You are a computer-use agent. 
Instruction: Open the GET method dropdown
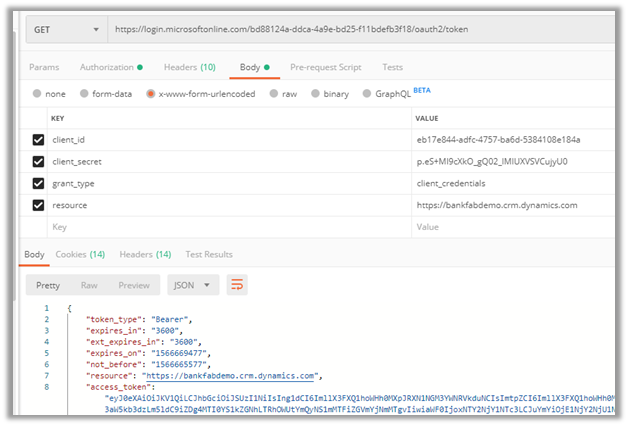(65, 30)
